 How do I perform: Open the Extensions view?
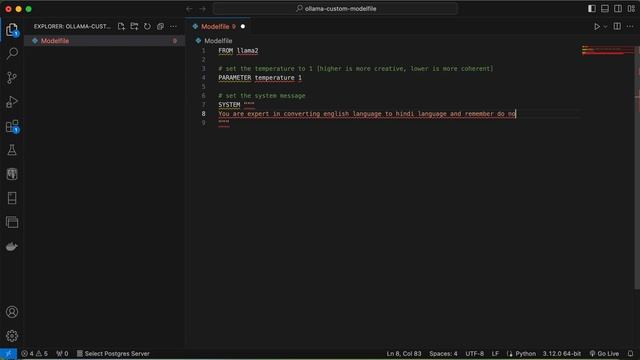pyautogui.click(x=12, y=126)
